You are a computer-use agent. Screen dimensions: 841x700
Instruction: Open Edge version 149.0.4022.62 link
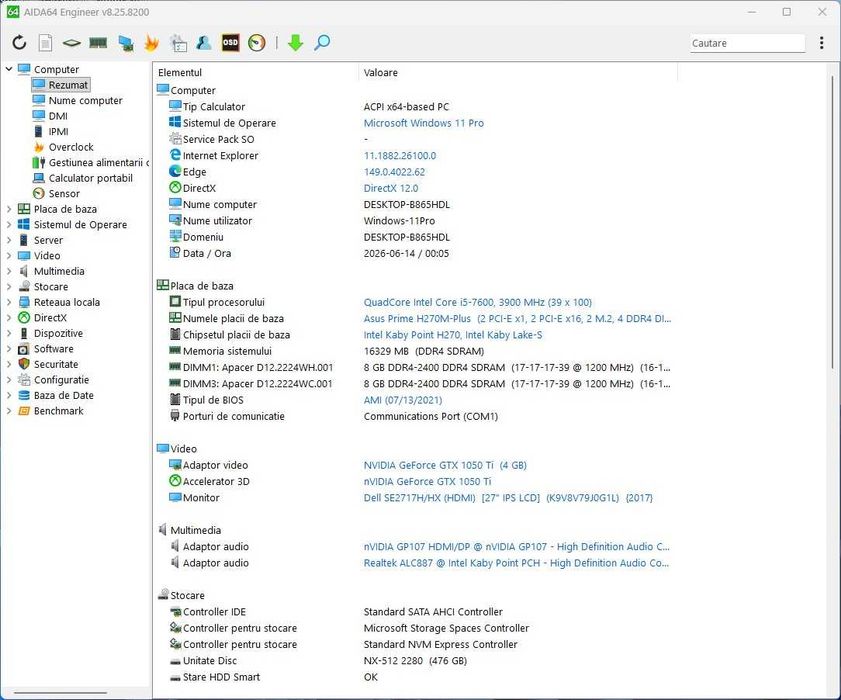point(394,172)
